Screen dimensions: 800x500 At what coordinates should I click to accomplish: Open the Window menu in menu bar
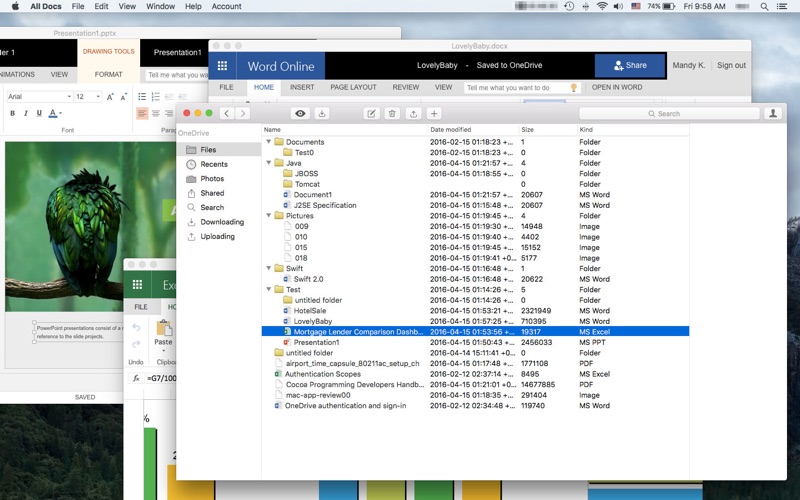160,6
